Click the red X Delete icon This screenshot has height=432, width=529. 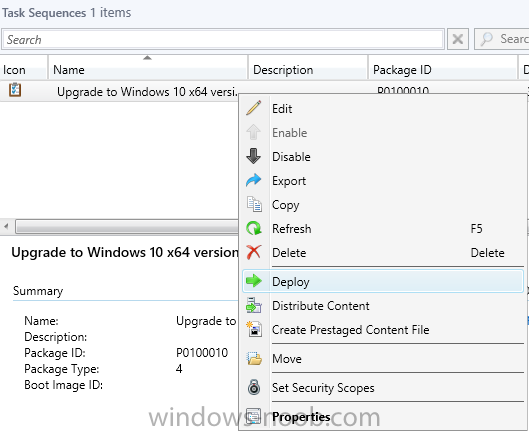tap(254, 252)
